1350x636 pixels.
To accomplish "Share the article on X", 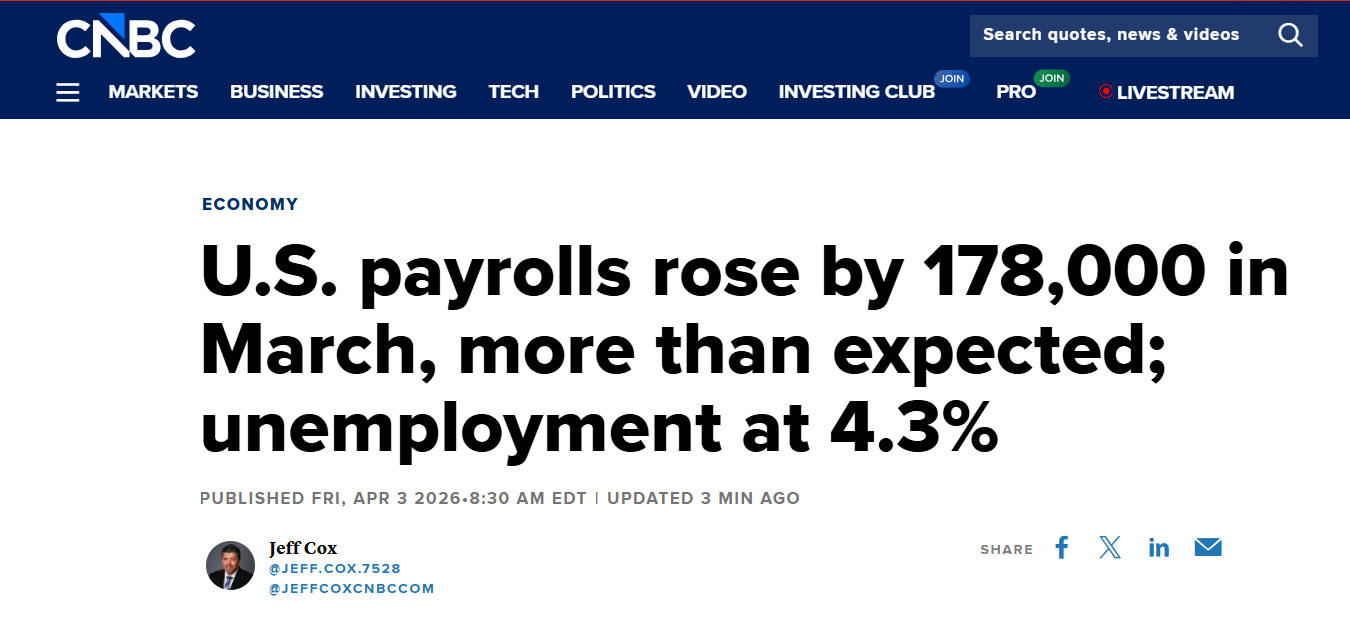I will click(x=1110, y=548).
